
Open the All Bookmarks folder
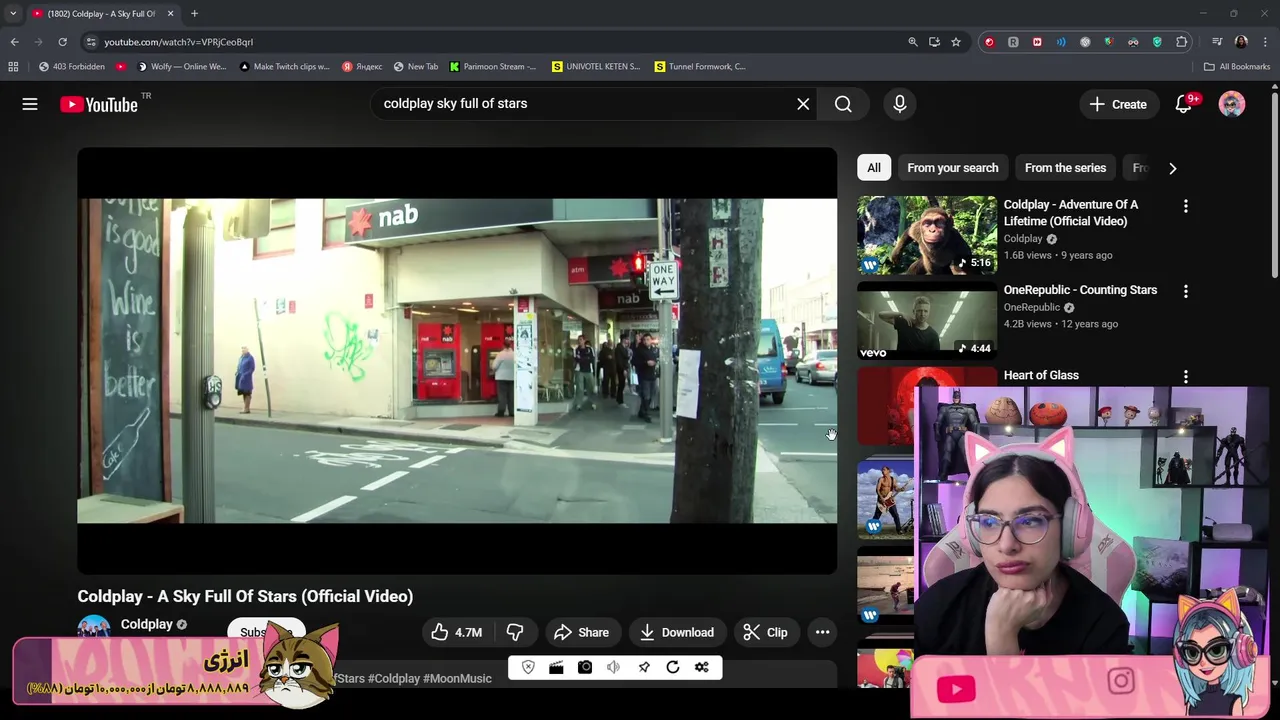pos(1236,67)
